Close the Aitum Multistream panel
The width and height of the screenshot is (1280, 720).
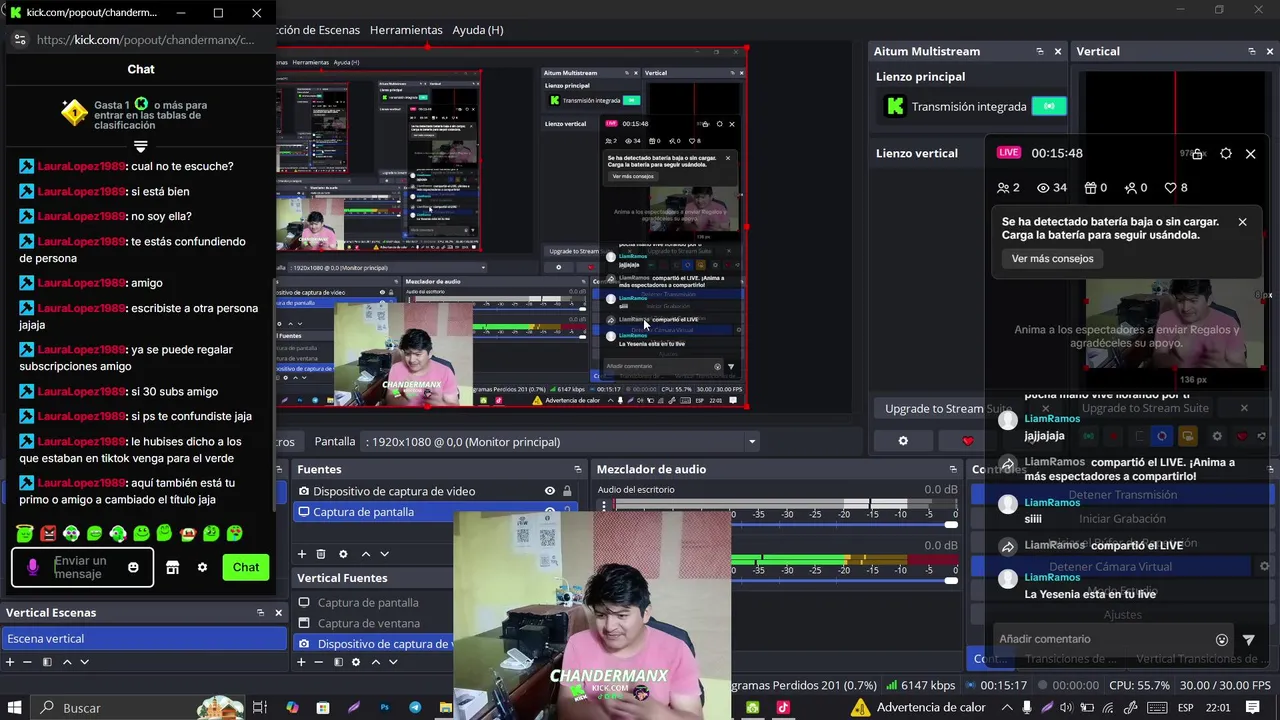coord(1058,51)
